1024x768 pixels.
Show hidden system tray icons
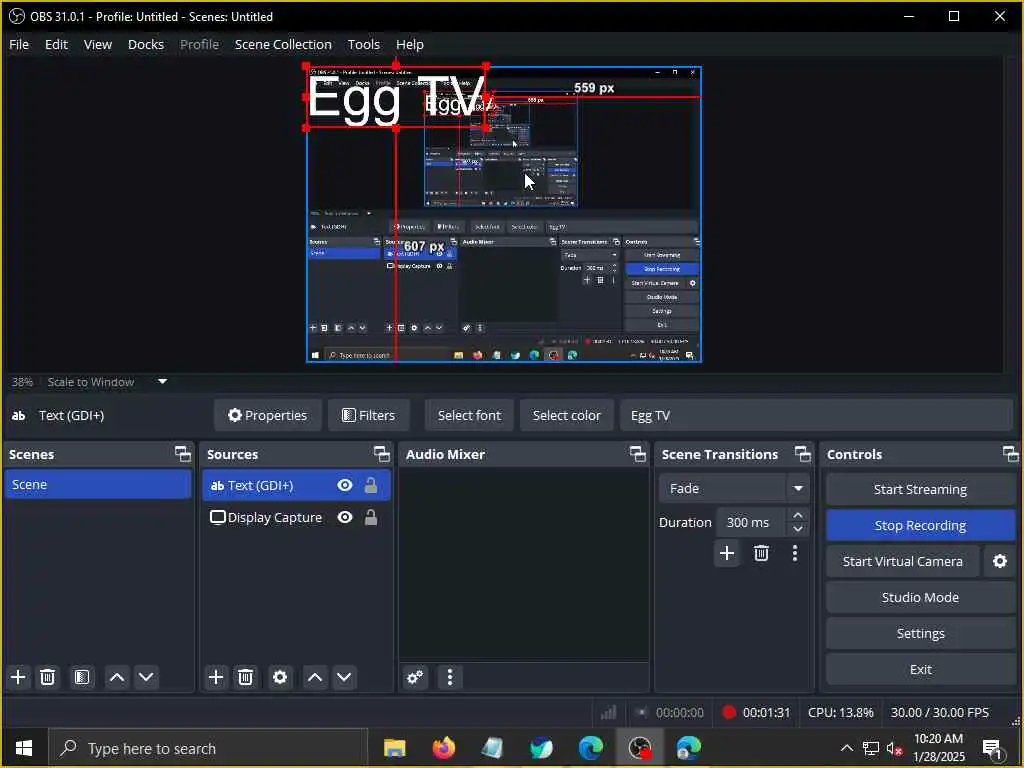pyautogui.click(x=846, y=748)
